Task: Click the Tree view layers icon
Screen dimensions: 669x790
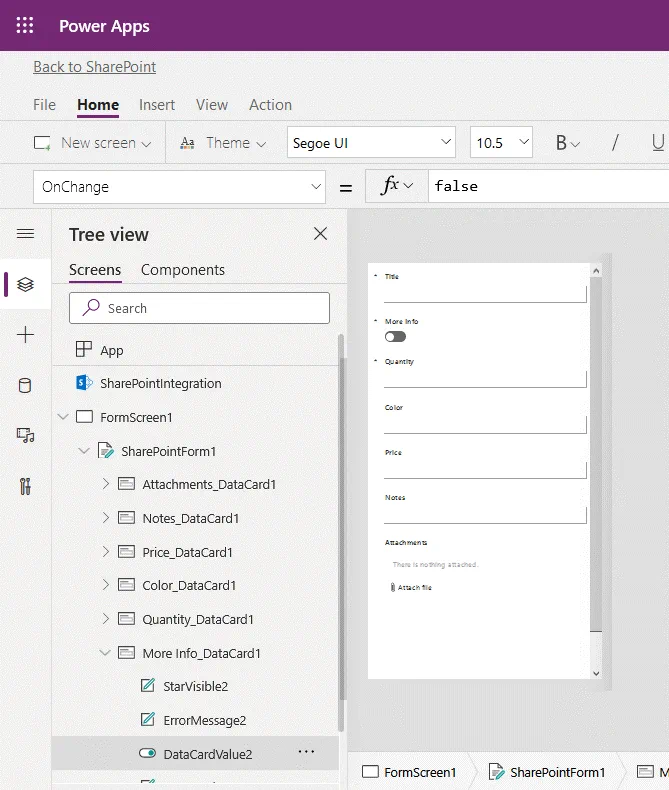Action: 25,285
